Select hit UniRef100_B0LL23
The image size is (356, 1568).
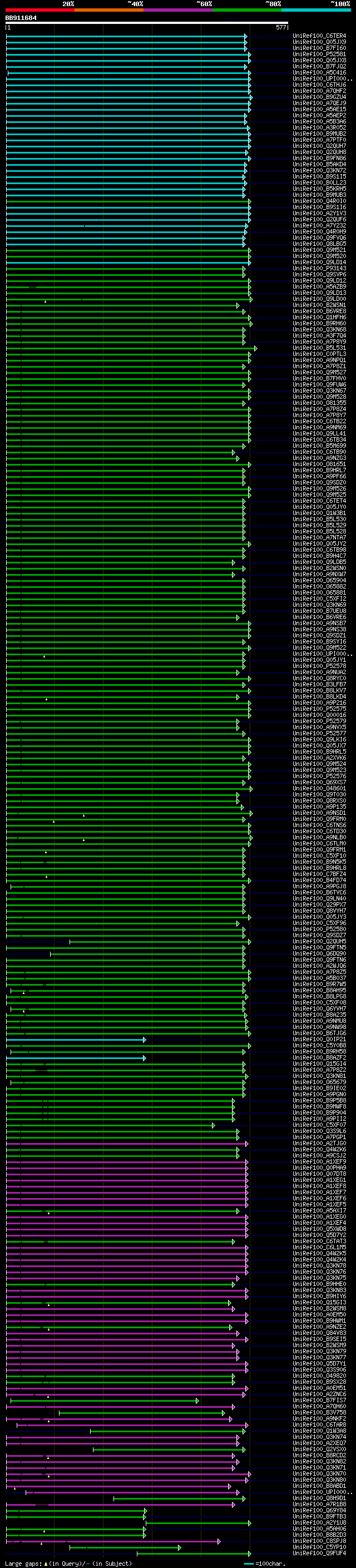pos(319,182)
